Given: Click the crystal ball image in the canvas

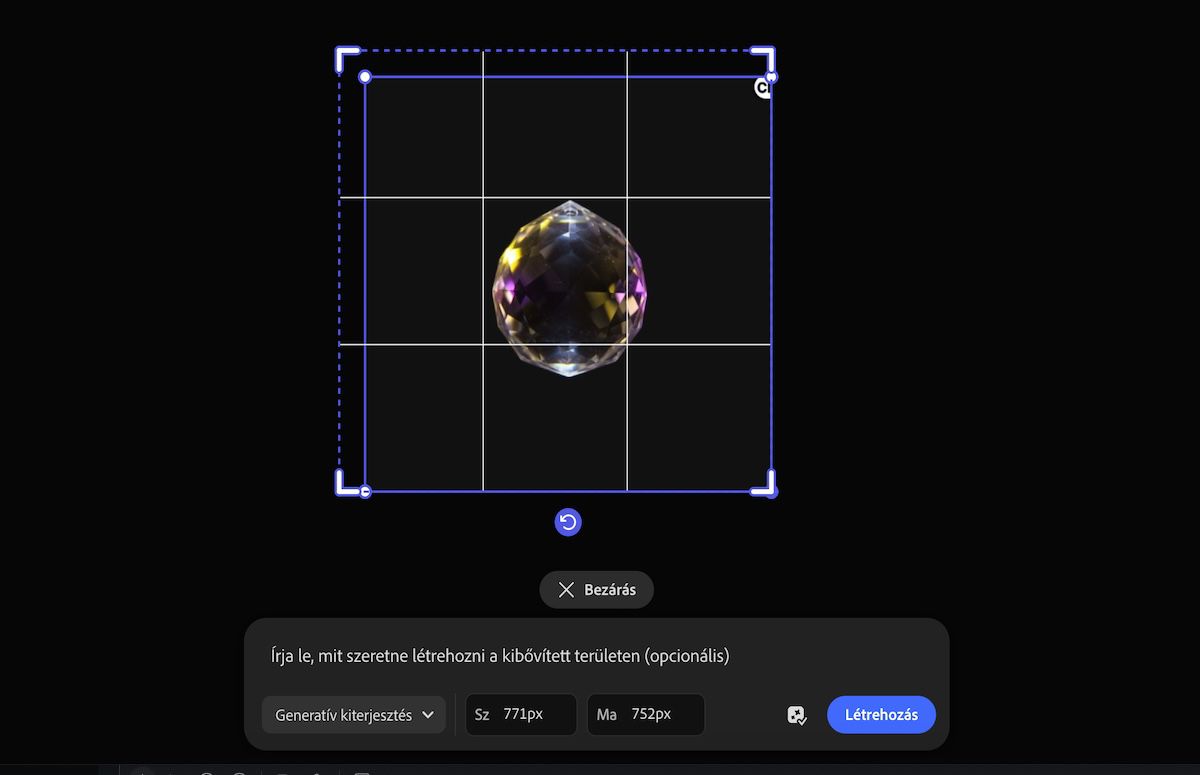Looking at the screenshot, I should pyautogui.click(x=568, y=288).
